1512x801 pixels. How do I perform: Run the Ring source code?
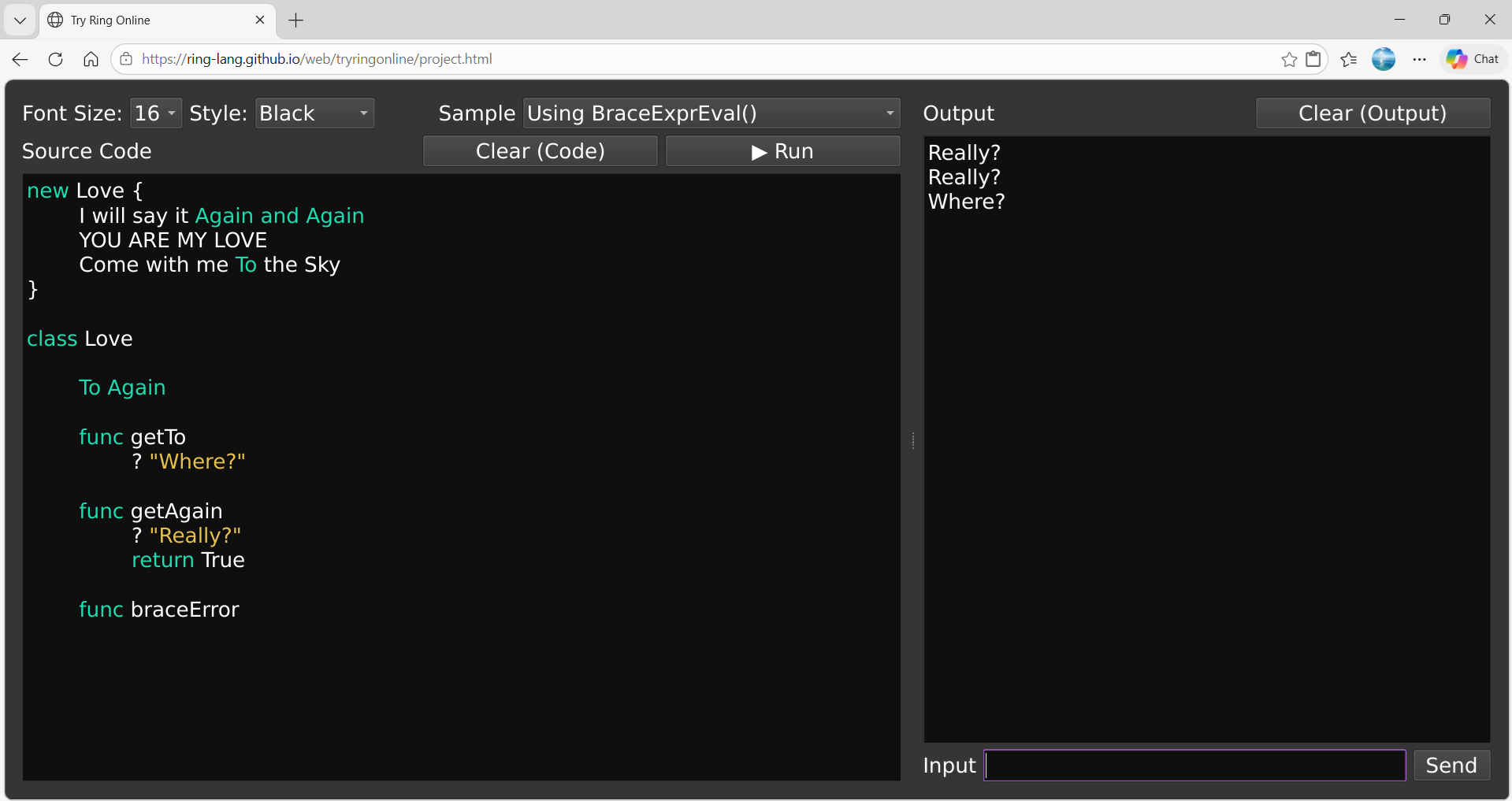click(x=782, y=151)
